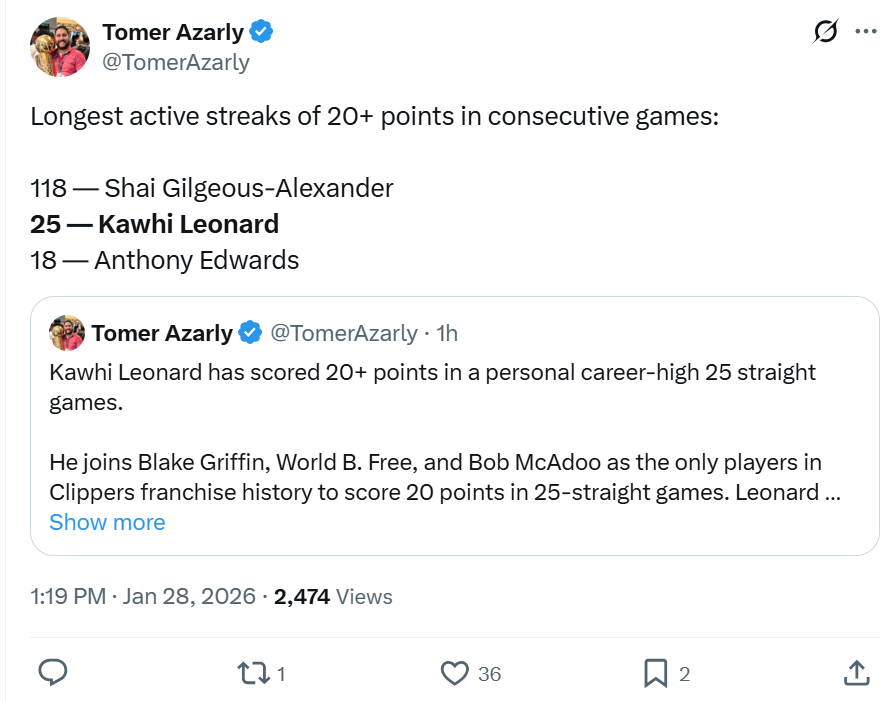This screenshot has width=894, height=701.
Task: Click the reply comment icon
Action: [x=52, y=673]
